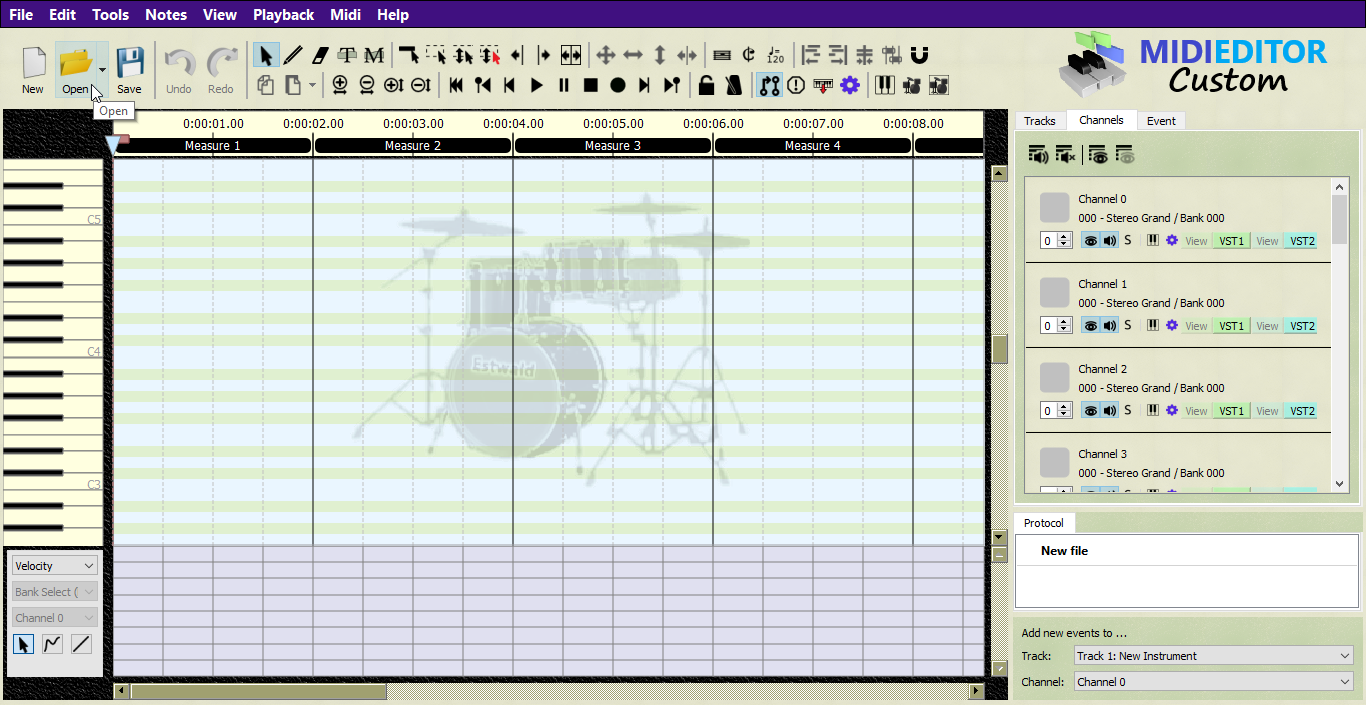Click the magnet snap icon
This screenshot has width=1366, height=705.
coord(920,55)
